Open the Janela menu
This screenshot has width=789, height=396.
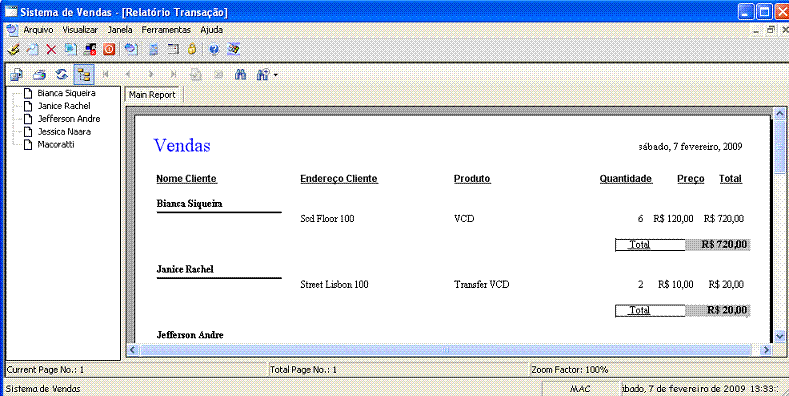pos(120,30)
